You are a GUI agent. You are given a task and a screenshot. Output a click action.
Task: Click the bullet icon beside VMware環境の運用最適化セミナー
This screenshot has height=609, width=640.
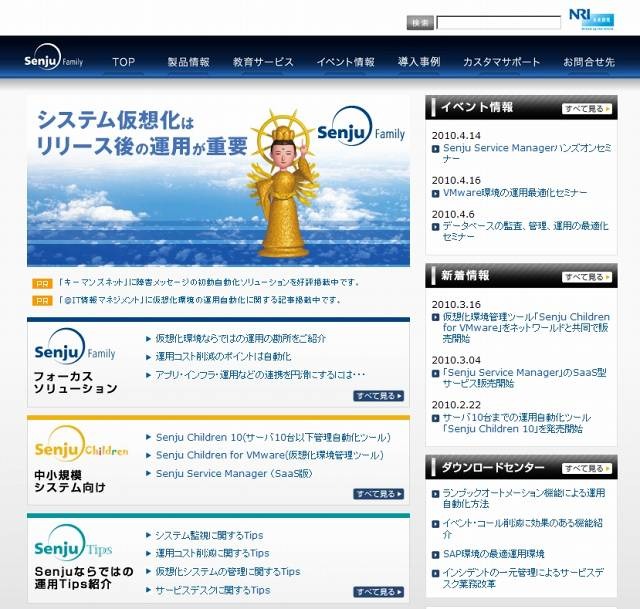tap(436, 193)
